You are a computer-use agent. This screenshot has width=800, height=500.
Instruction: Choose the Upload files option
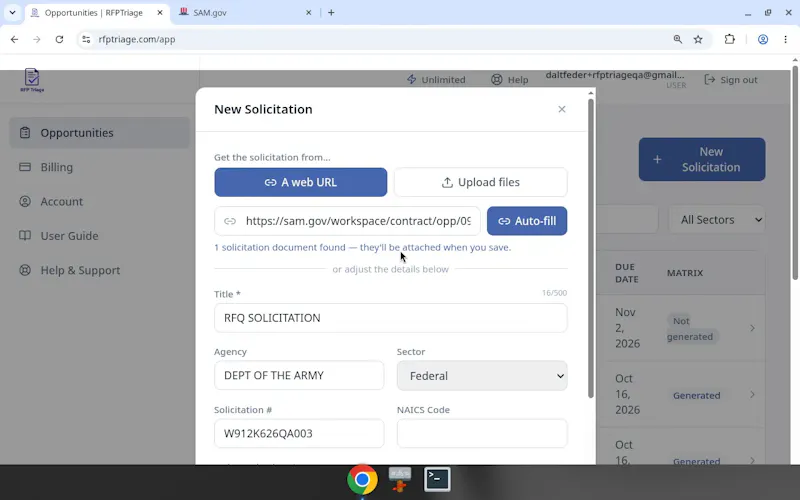(481, 182)
